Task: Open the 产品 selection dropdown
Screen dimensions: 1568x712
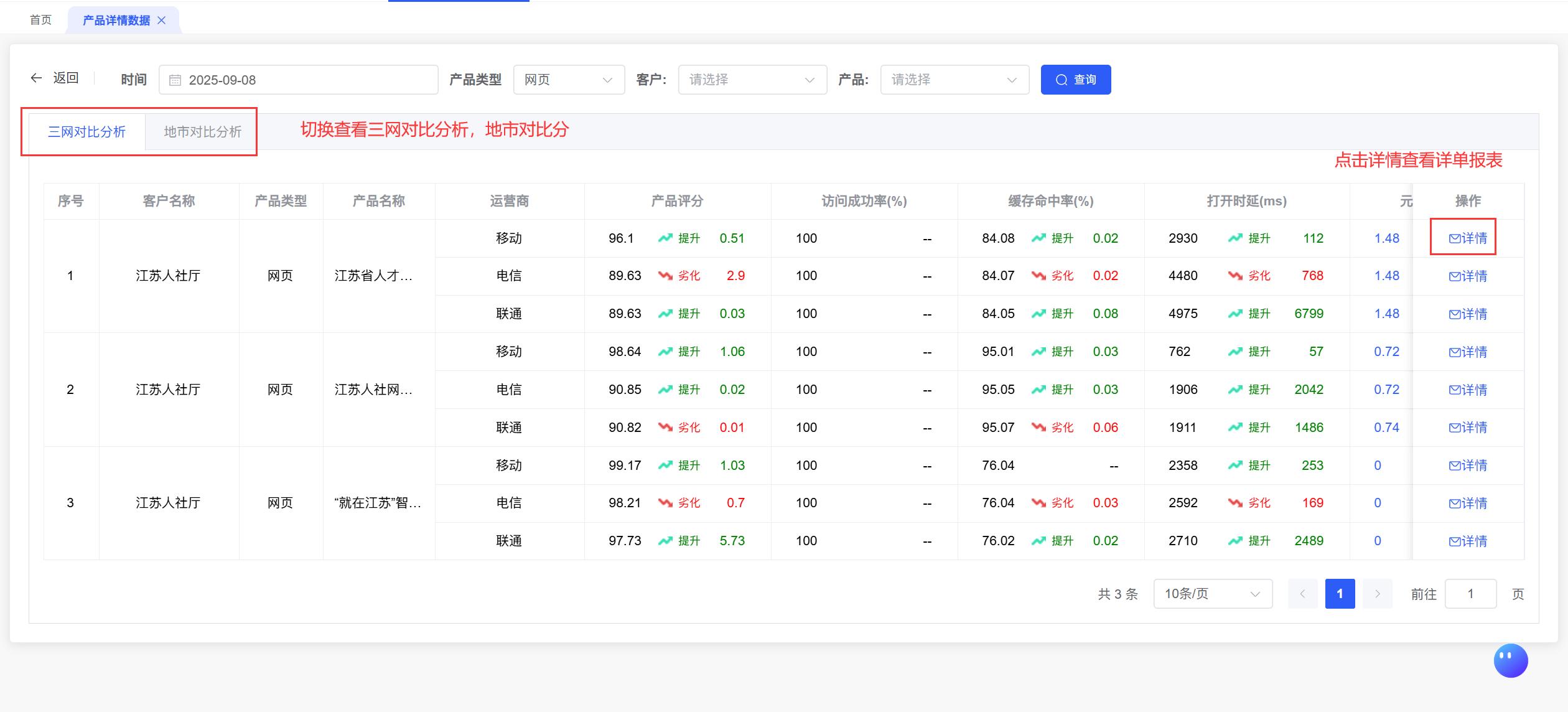Action: coord(954,80)
